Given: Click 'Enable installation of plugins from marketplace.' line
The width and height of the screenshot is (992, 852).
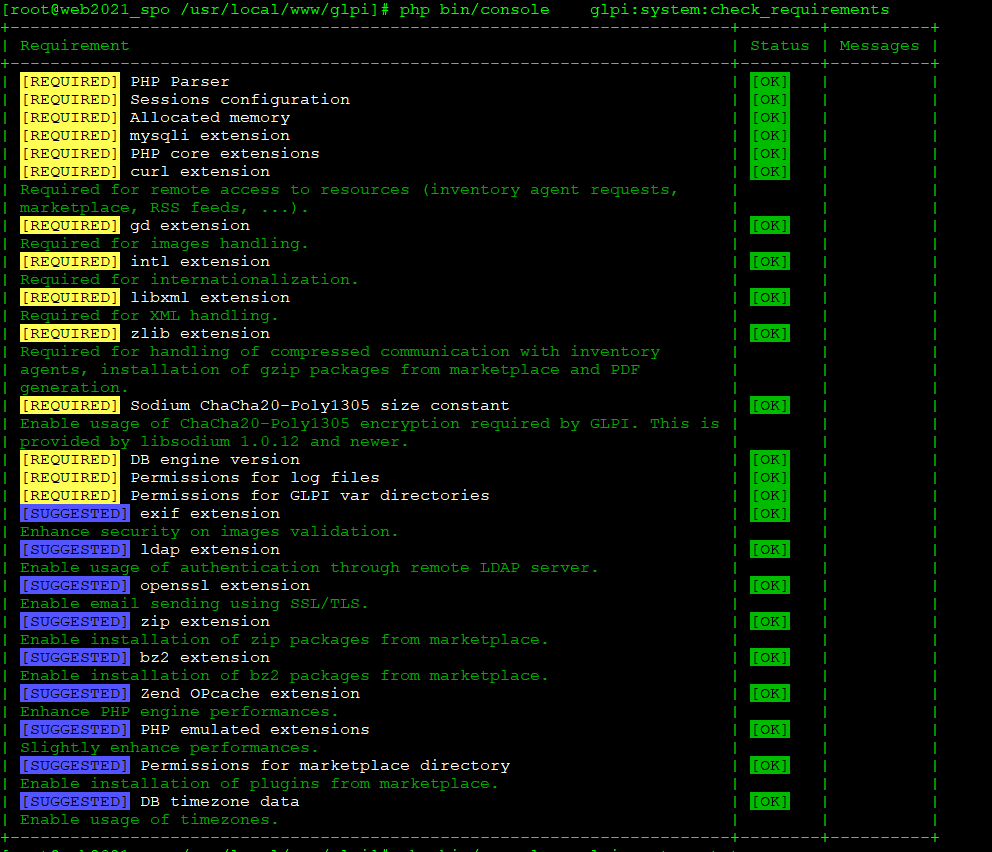Looking at the screenshot, I should click(x=259, y=784).
